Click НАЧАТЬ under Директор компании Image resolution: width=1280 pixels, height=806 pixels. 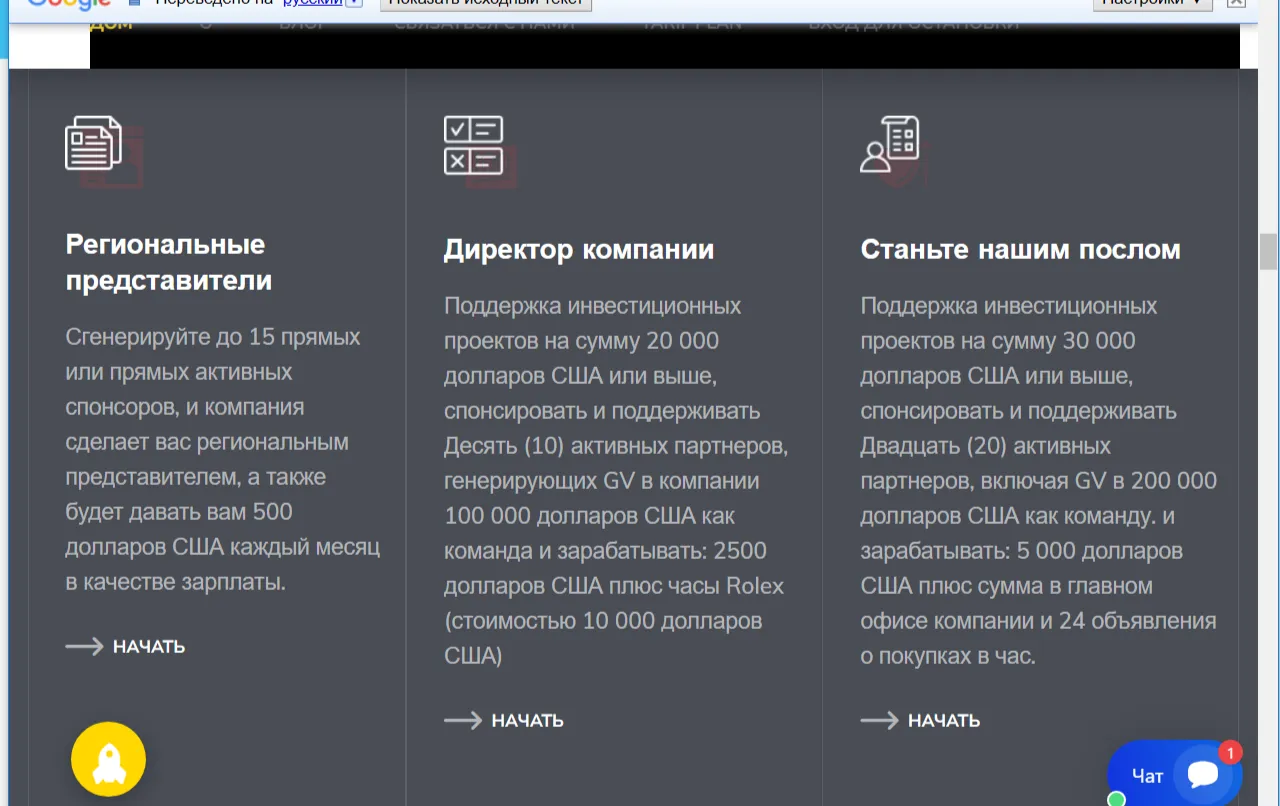528,721
